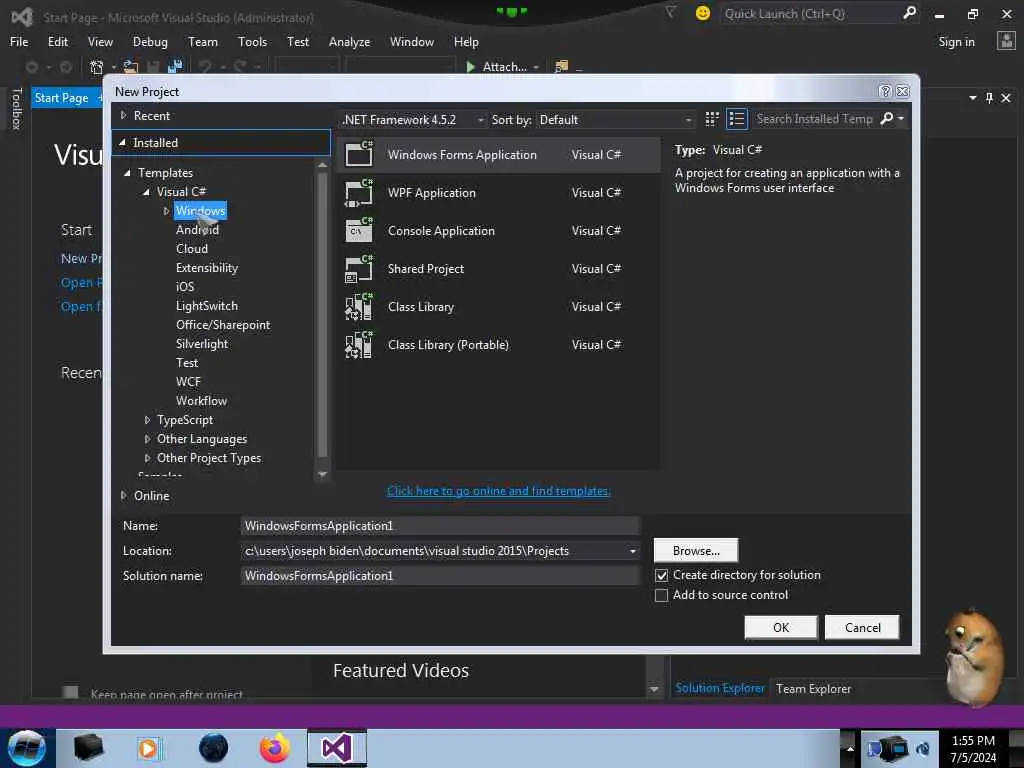Collapse the Templates tree node
The height and width of the screenshot is (768, 1024).
click(x=127, y=173)
